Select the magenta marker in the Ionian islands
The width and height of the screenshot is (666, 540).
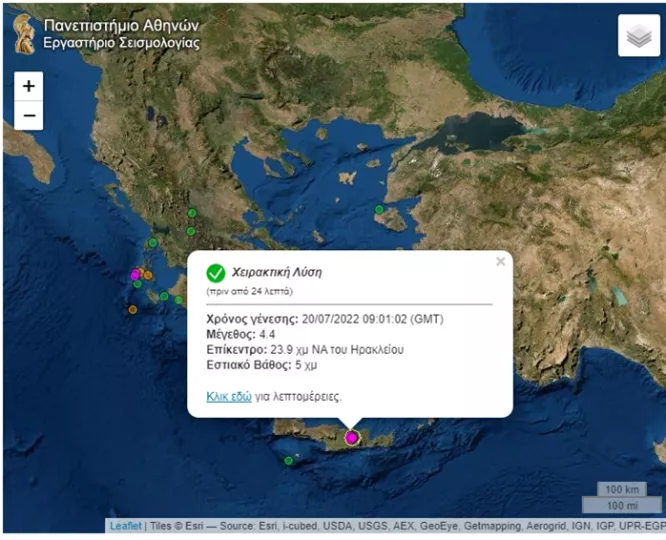click(x=135, y=274)
